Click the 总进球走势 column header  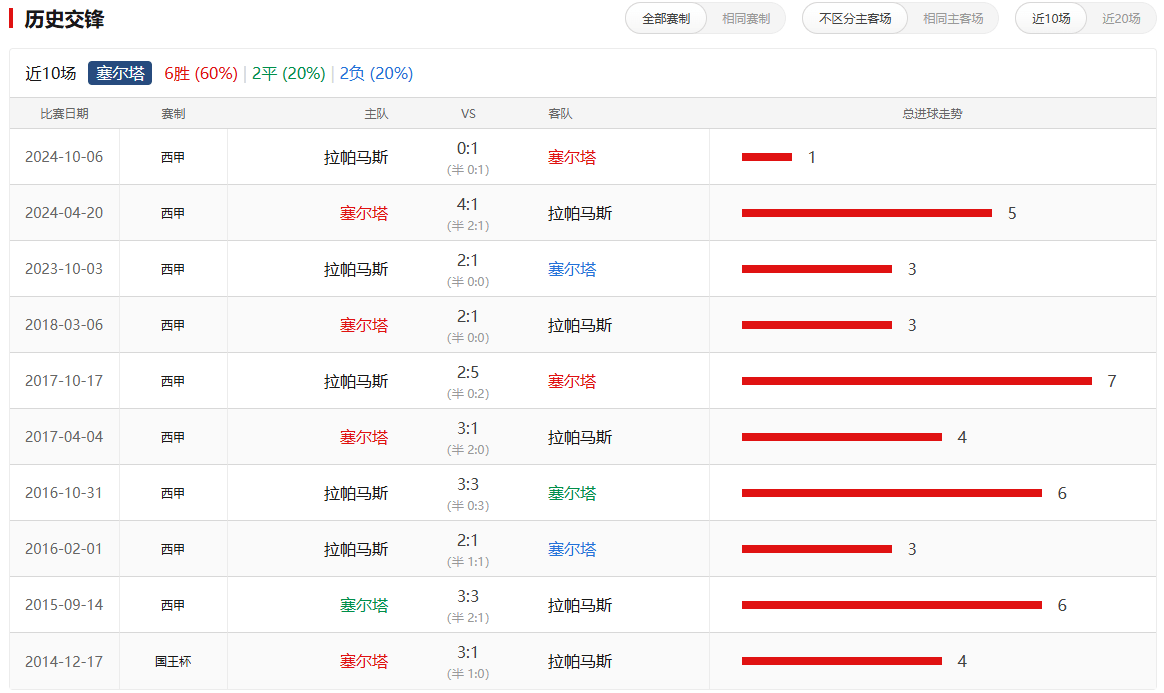(929, 113)
